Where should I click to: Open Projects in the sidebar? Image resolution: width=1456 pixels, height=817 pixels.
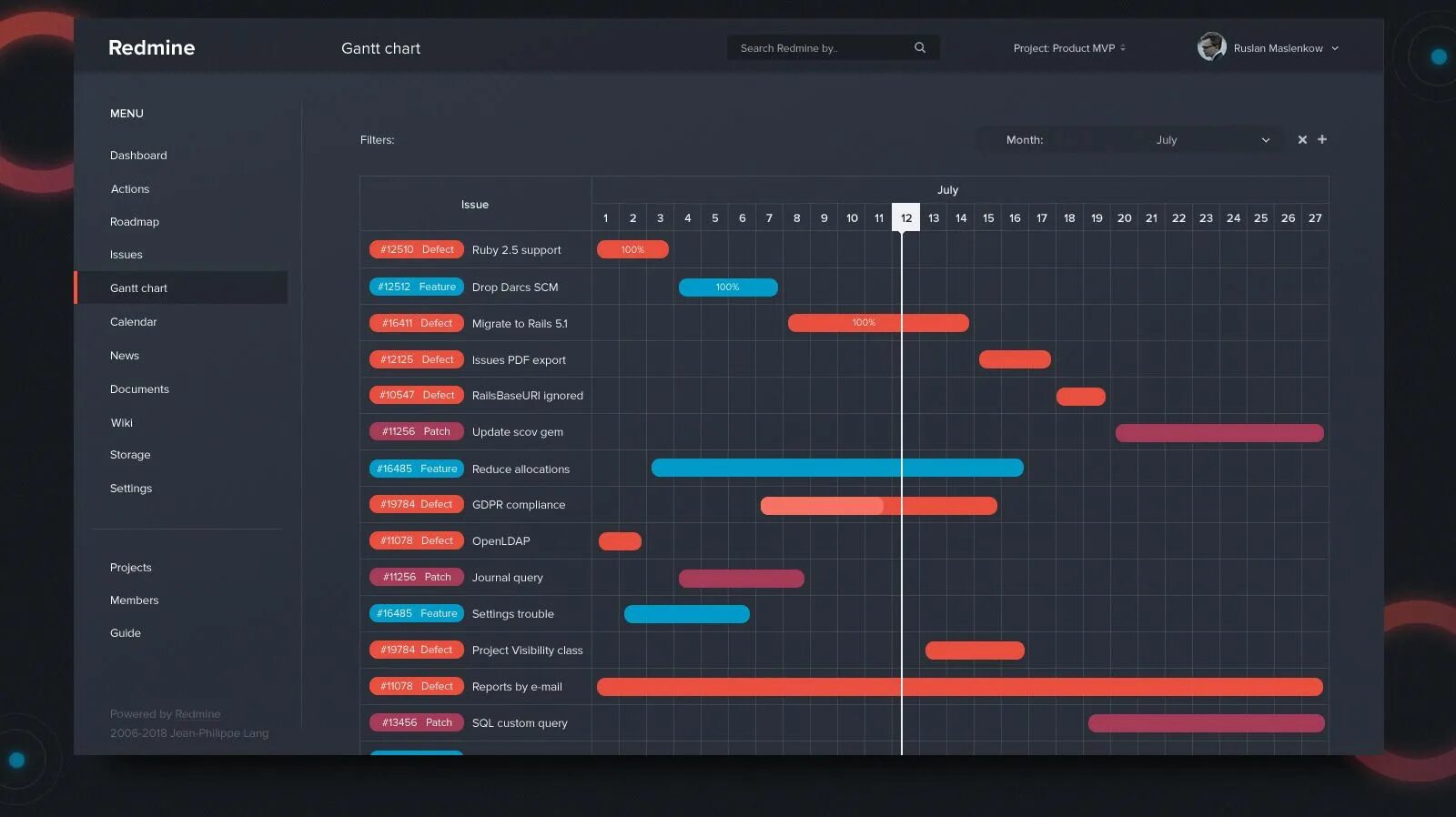click(x=131, y=568)
